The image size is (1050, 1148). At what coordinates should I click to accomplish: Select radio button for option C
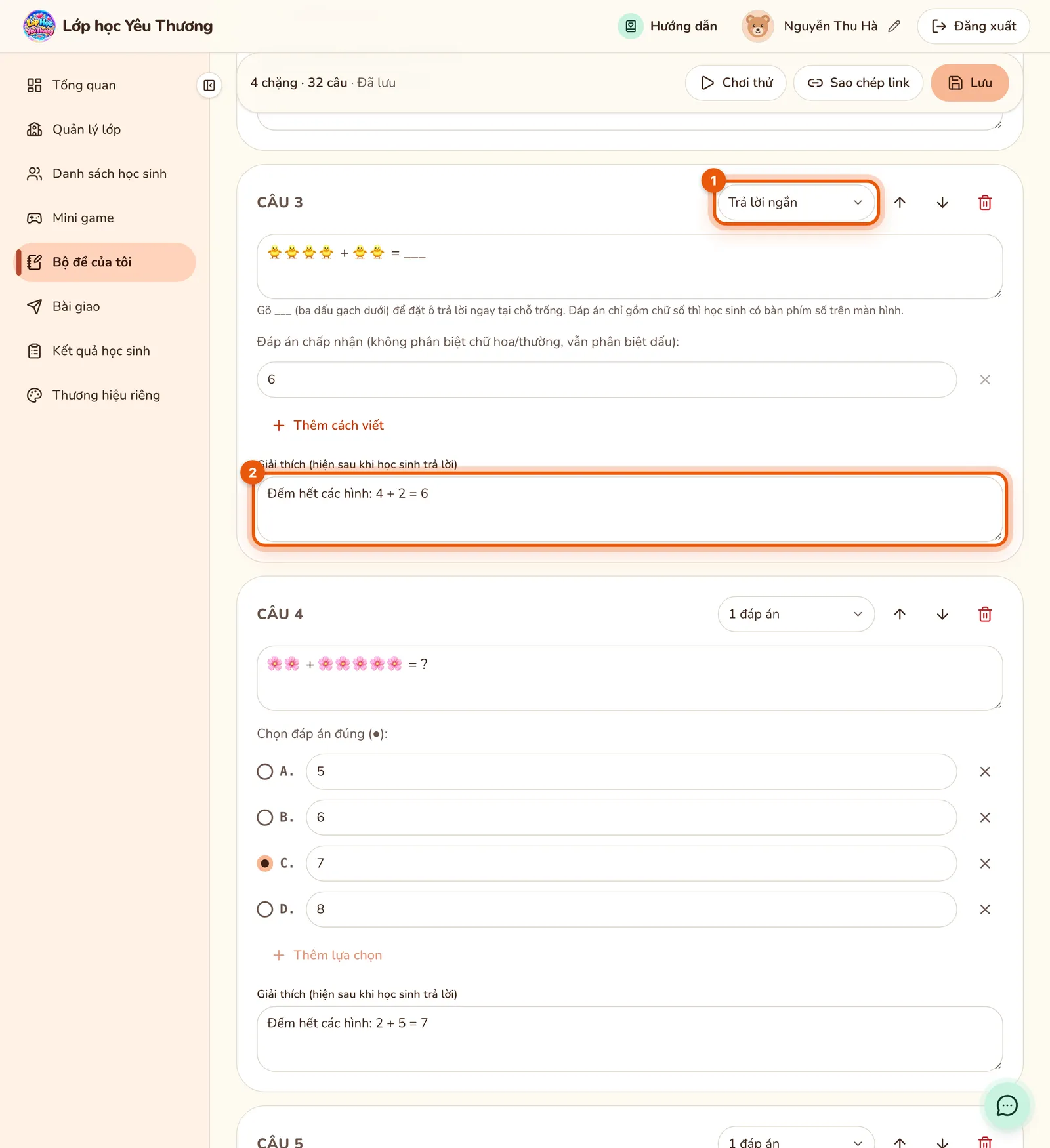(265, 863)
